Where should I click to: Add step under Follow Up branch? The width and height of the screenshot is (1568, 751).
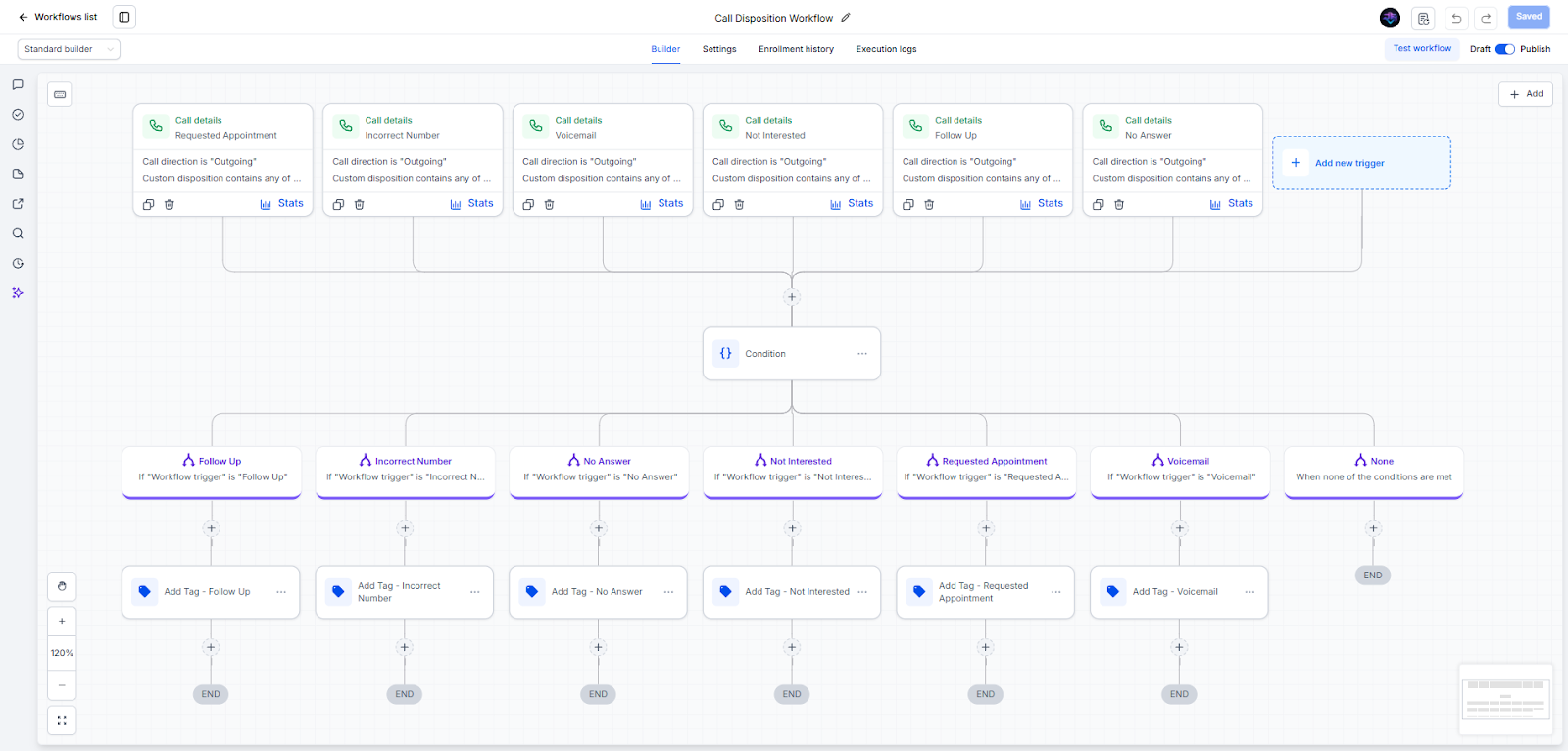click(211, 528)
